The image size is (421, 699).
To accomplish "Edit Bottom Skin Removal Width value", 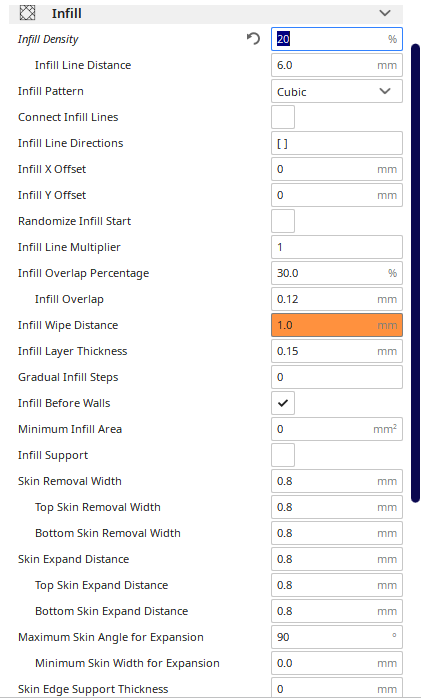I will pyautogui.click(x=337, y=533).
